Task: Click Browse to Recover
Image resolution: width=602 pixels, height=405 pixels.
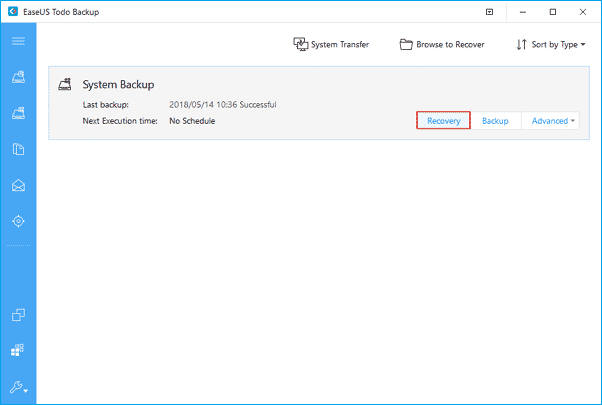Action: tap(442, 45)
